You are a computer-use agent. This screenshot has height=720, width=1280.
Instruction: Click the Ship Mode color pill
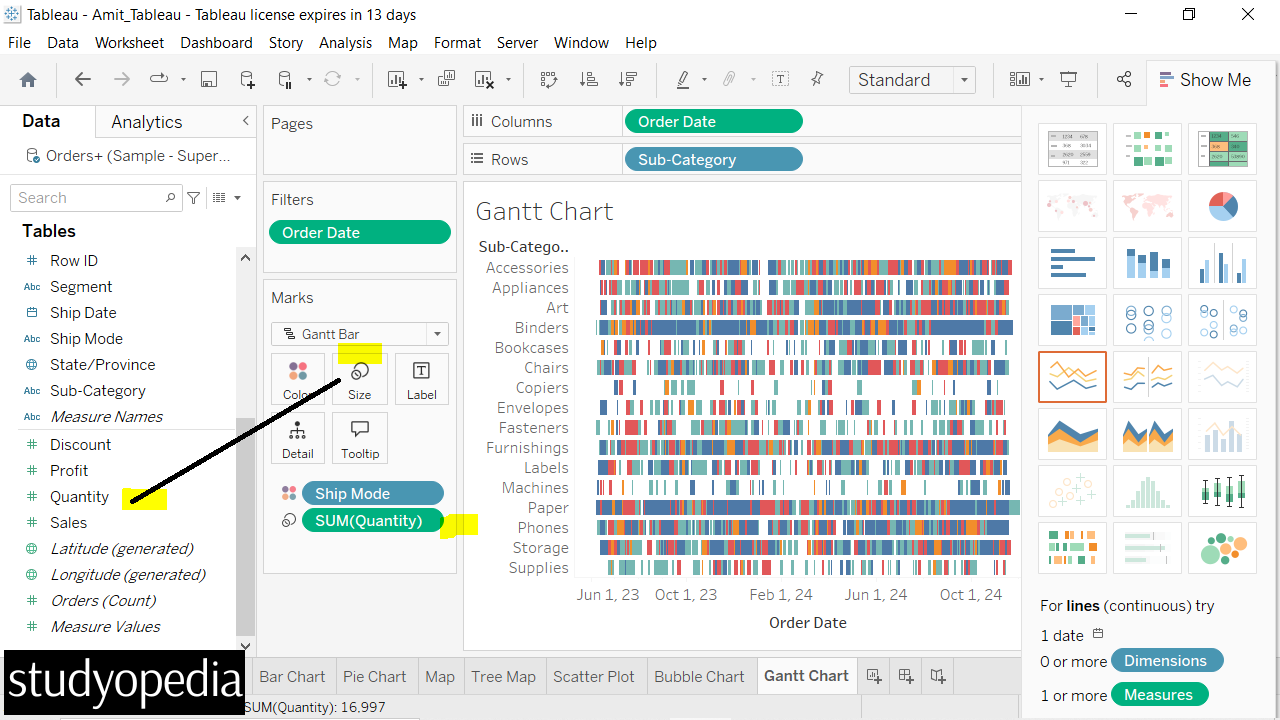(x=373, y=493)
